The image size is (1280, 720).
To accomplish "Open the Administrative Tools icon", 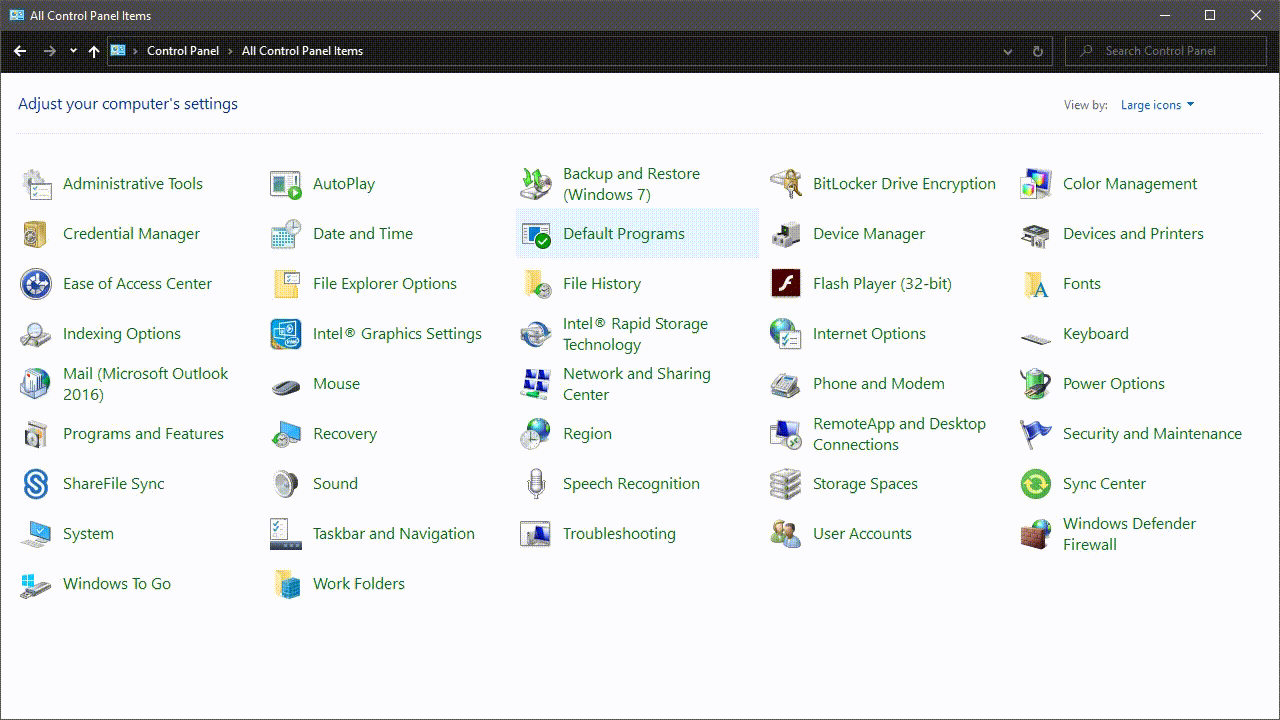I will tap(36, 184).
